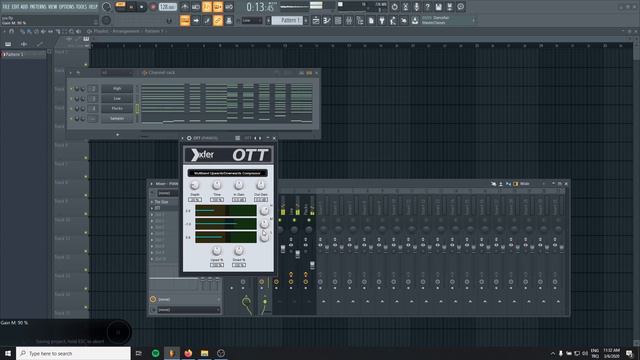This screenshot has height=360, width=640.
Task: Click the 128 tempo field
Action: 167,7
